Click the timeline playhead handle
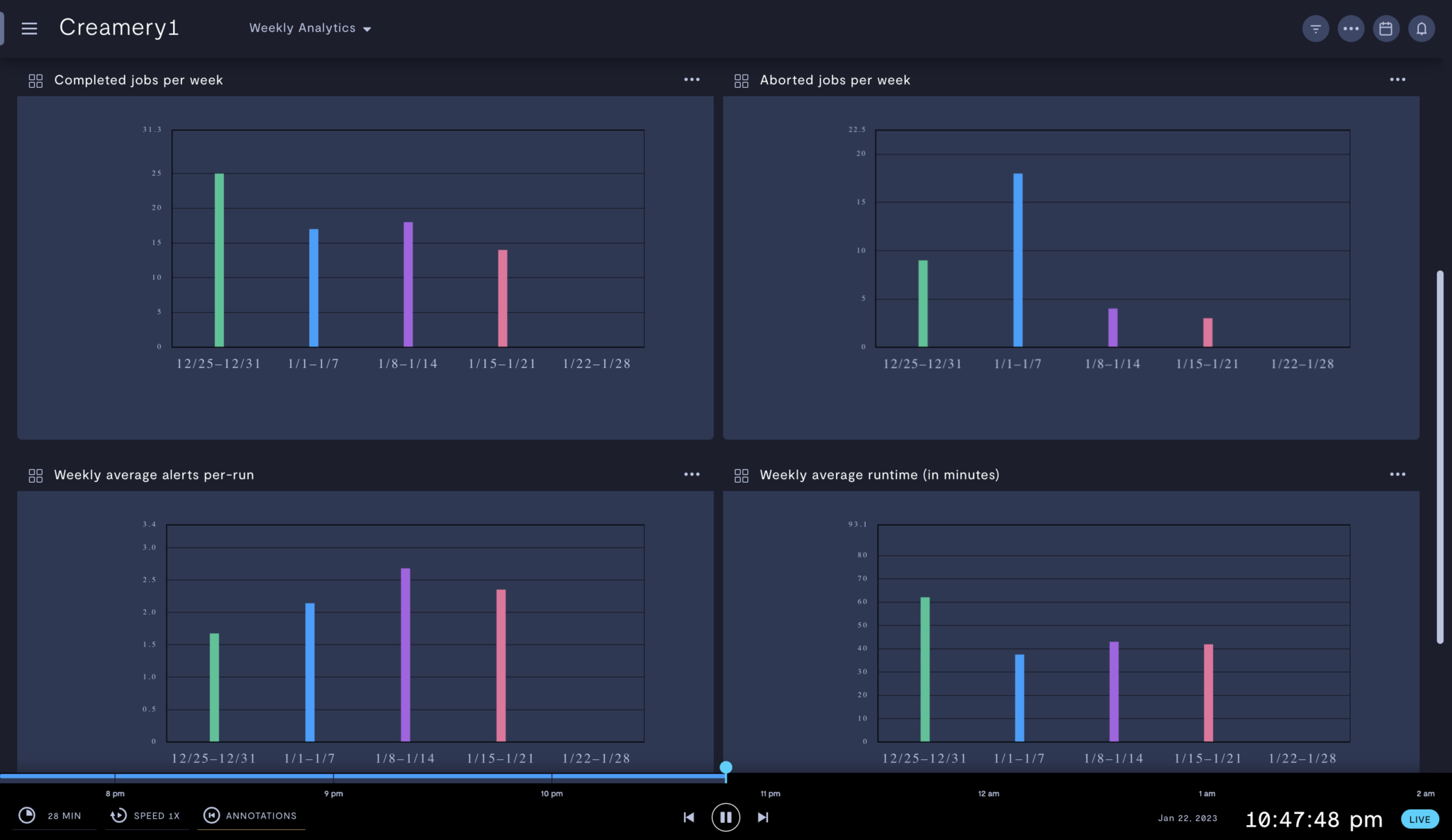Image resolution: width=1452 pixels, height=840 pixels. [x=726, y=768]
